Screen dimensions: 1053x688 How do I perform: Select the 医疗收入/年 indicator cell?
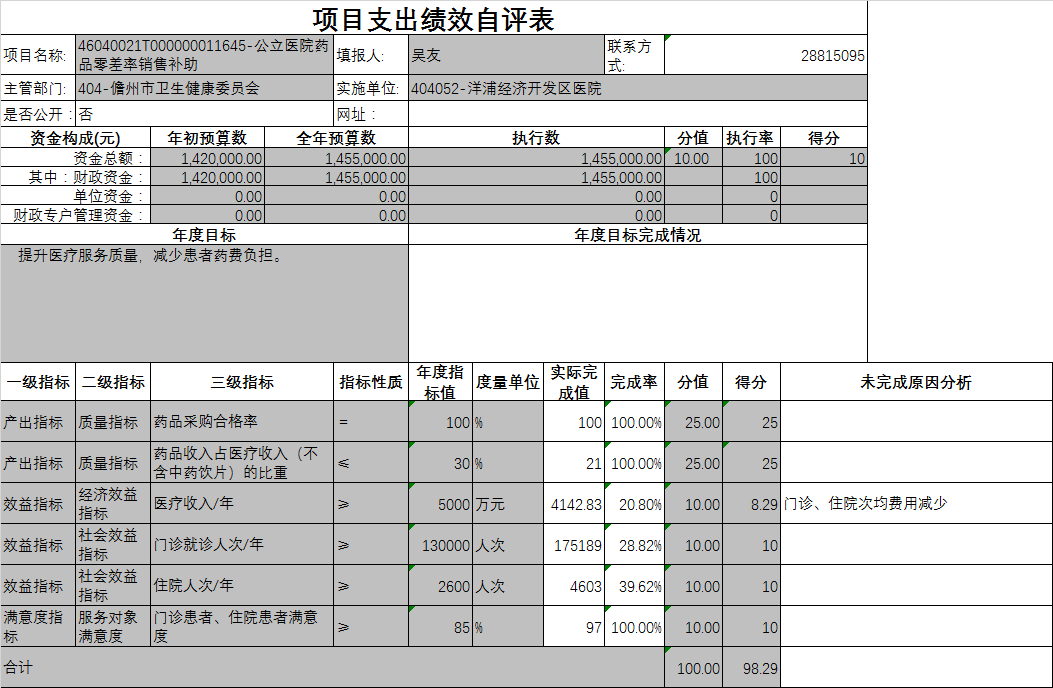point(242,503)
